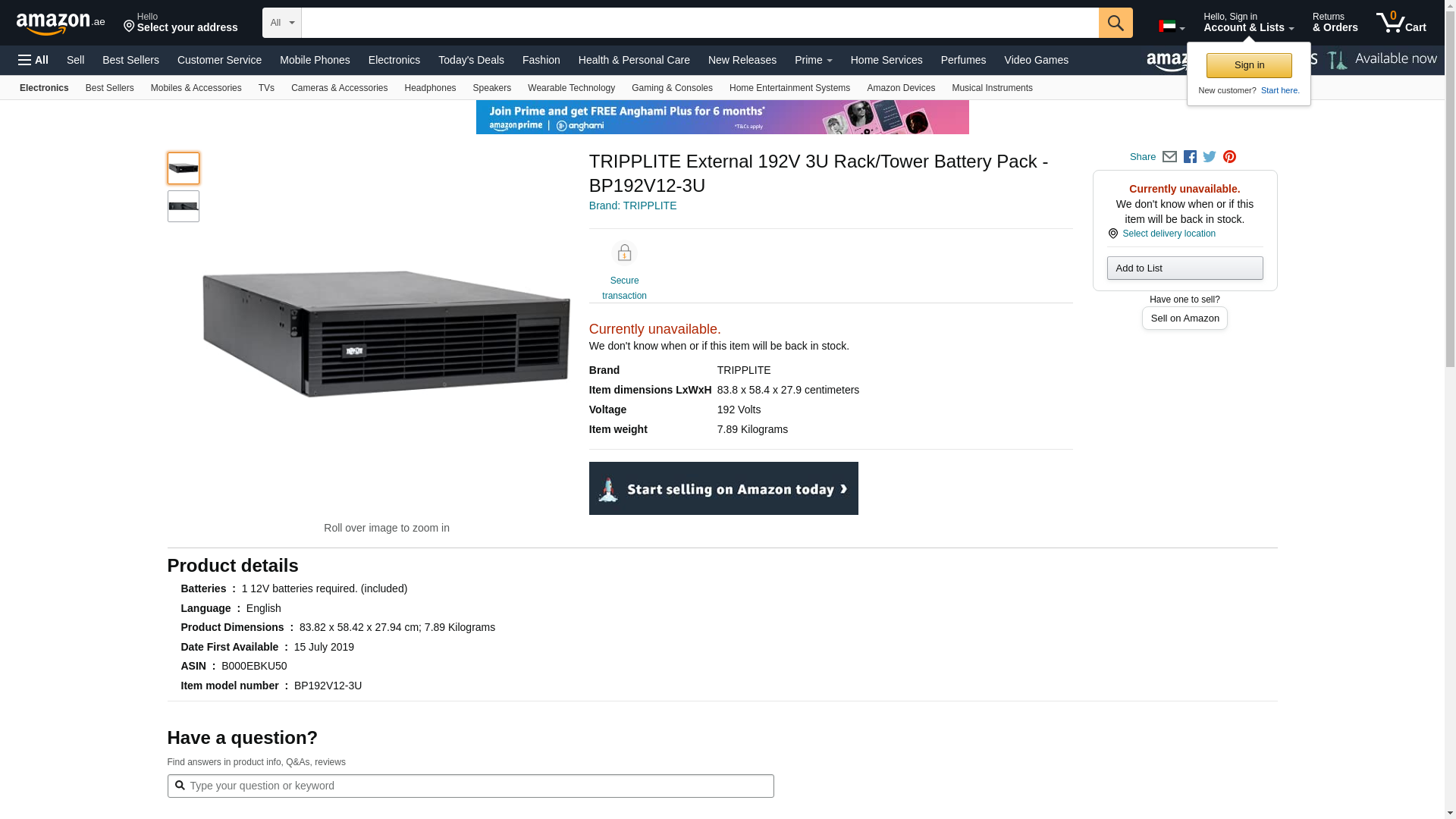
Task: Click the search magnifier button
Action: tap(1115, 23)
